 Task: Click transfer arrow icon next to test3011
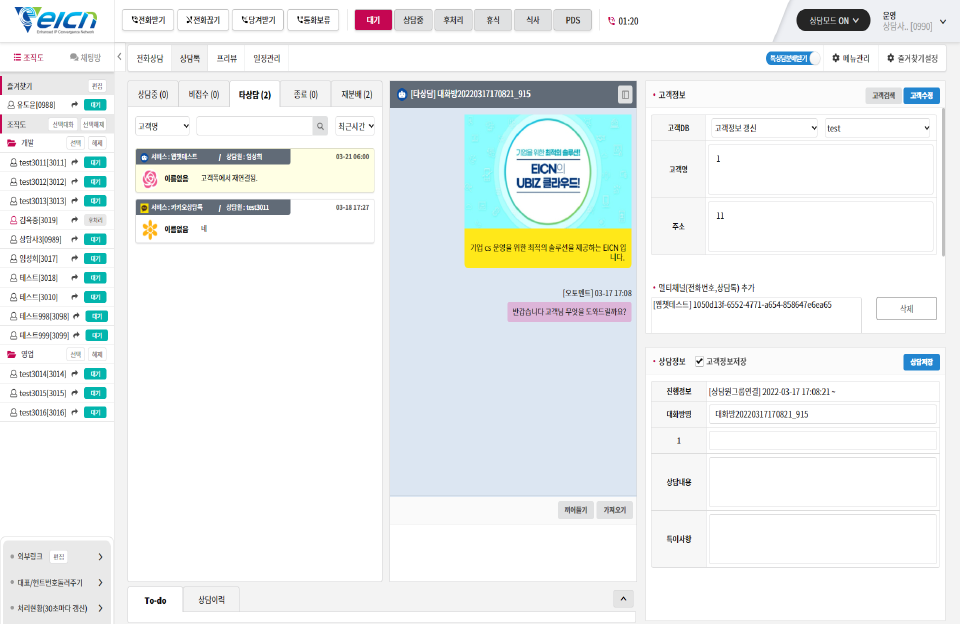tap(75, 162)
